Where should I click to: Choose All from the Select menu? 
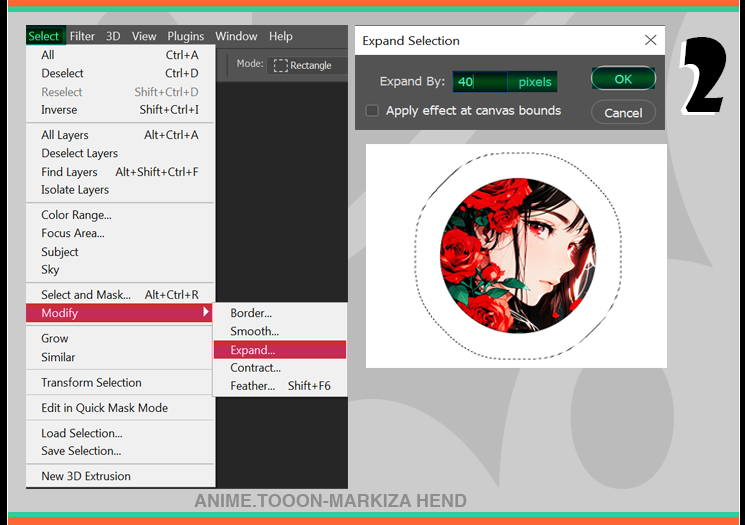click(120, 55)
